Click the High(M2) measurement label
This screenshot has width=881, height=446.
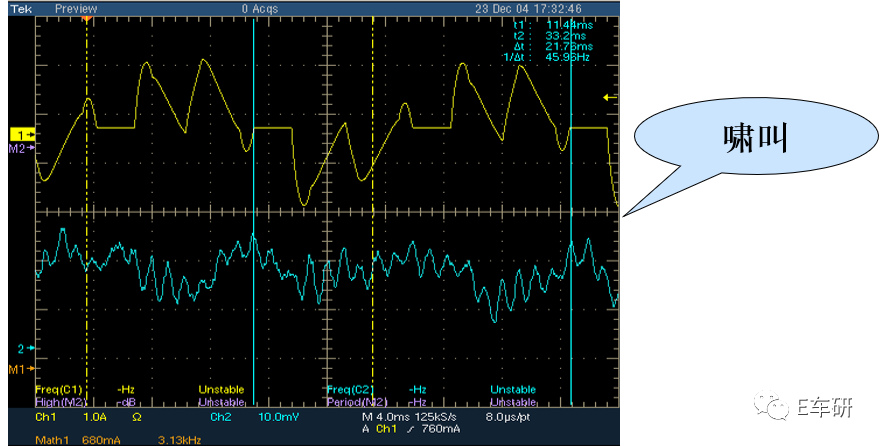[x=61, y=402]
